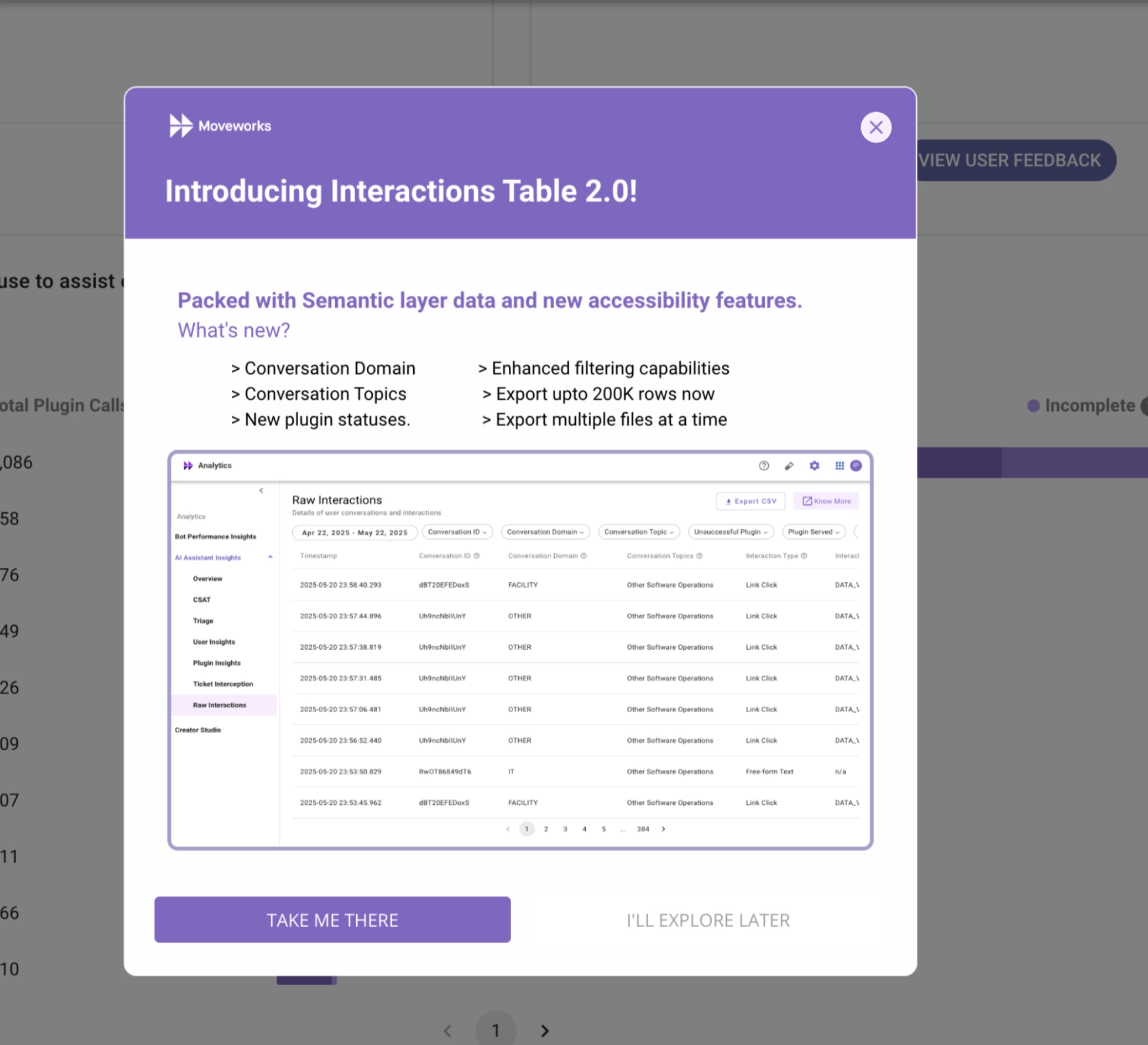Image resolution: width=1148 pixels, height=1045 pixels.
Task: Open the Unsuccessful Plugin filter dropdown
Action: point(730,532)
